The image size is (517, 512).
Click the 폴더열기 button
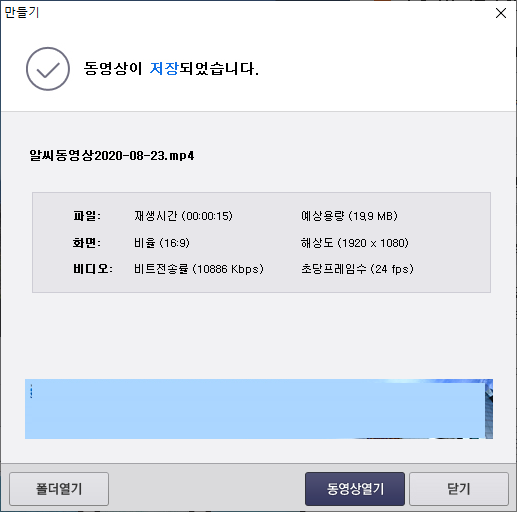[x=59, y=489]
